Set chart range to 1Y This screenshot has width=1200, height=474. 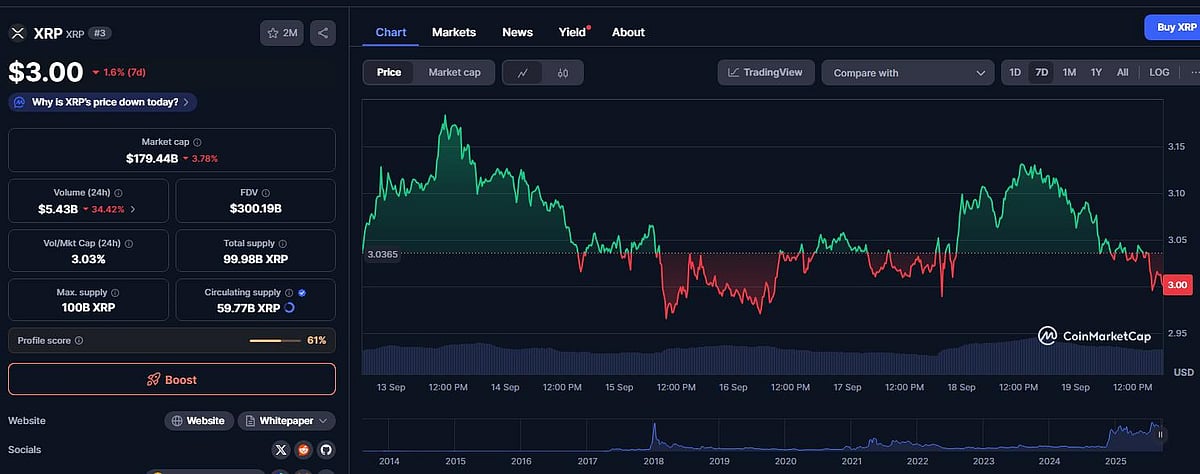coord(1096,72)
